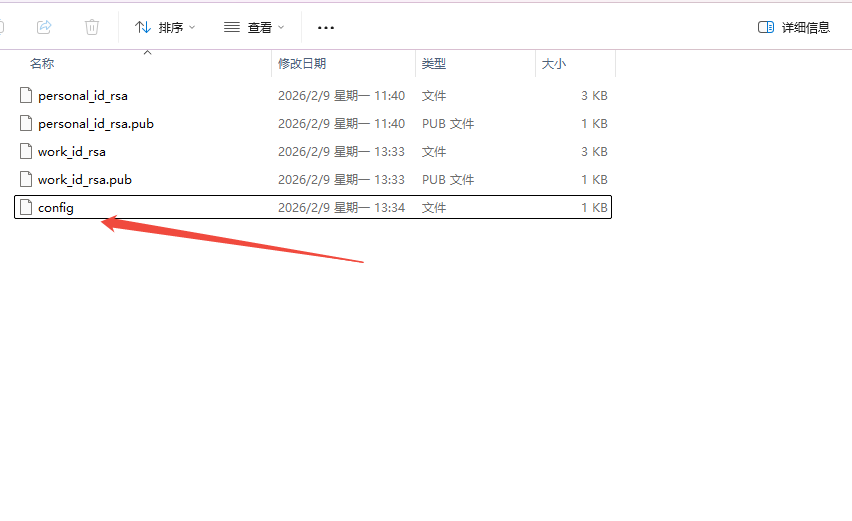Click the 3 KB size of work_id_rsa

coord(594,152)
